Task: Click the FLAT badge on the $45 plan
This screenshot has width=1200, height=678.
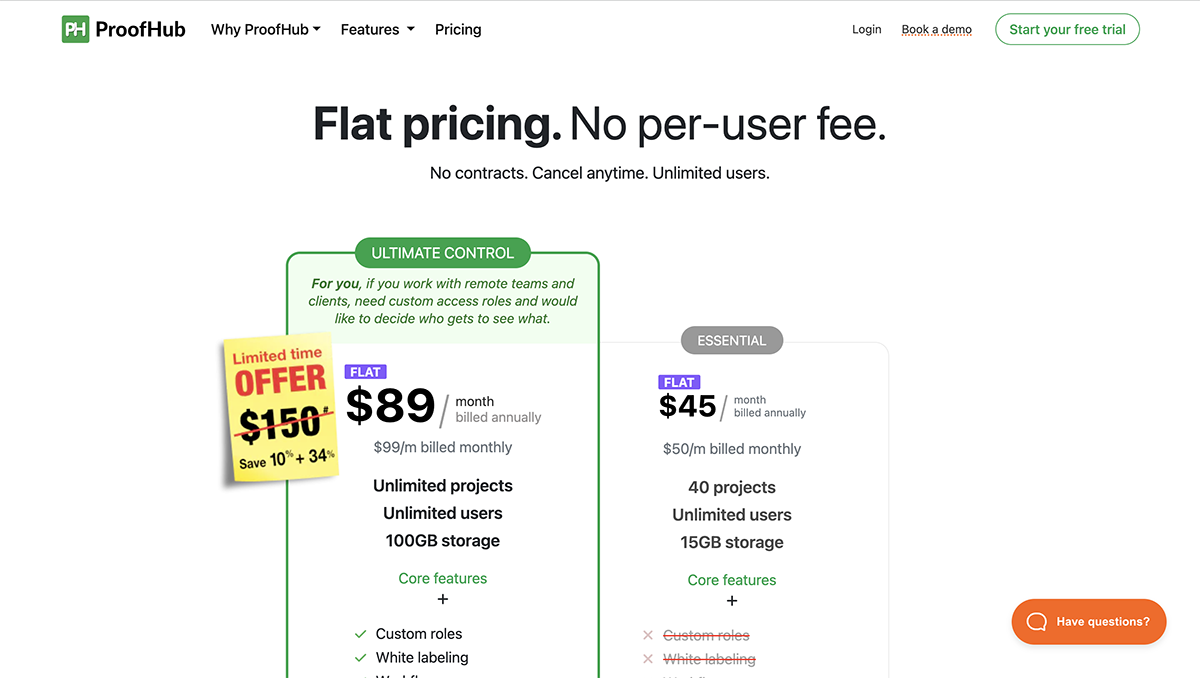Action: (x=679, y=382)
